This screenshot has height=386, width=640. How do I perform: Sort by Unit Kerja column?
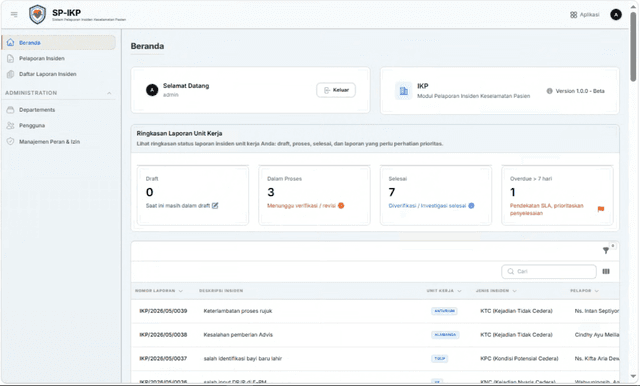tap(444, 291)
